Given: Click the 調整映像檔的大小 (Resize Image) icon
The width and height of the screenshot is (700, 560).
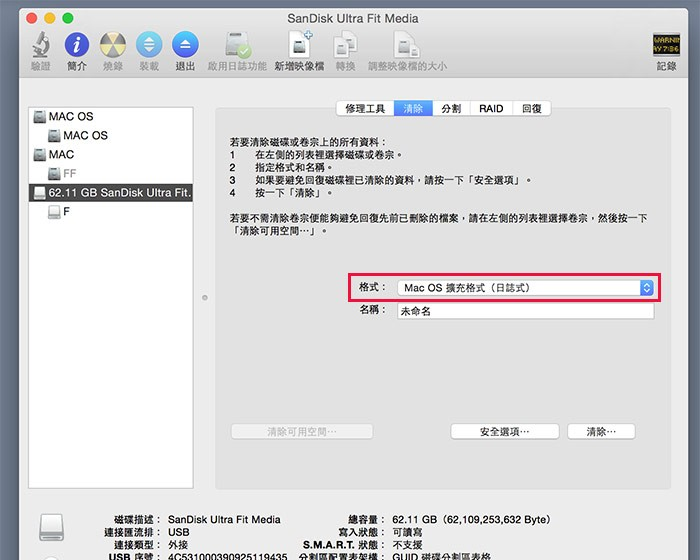Looking at the screenshot, I should [407, 45].
